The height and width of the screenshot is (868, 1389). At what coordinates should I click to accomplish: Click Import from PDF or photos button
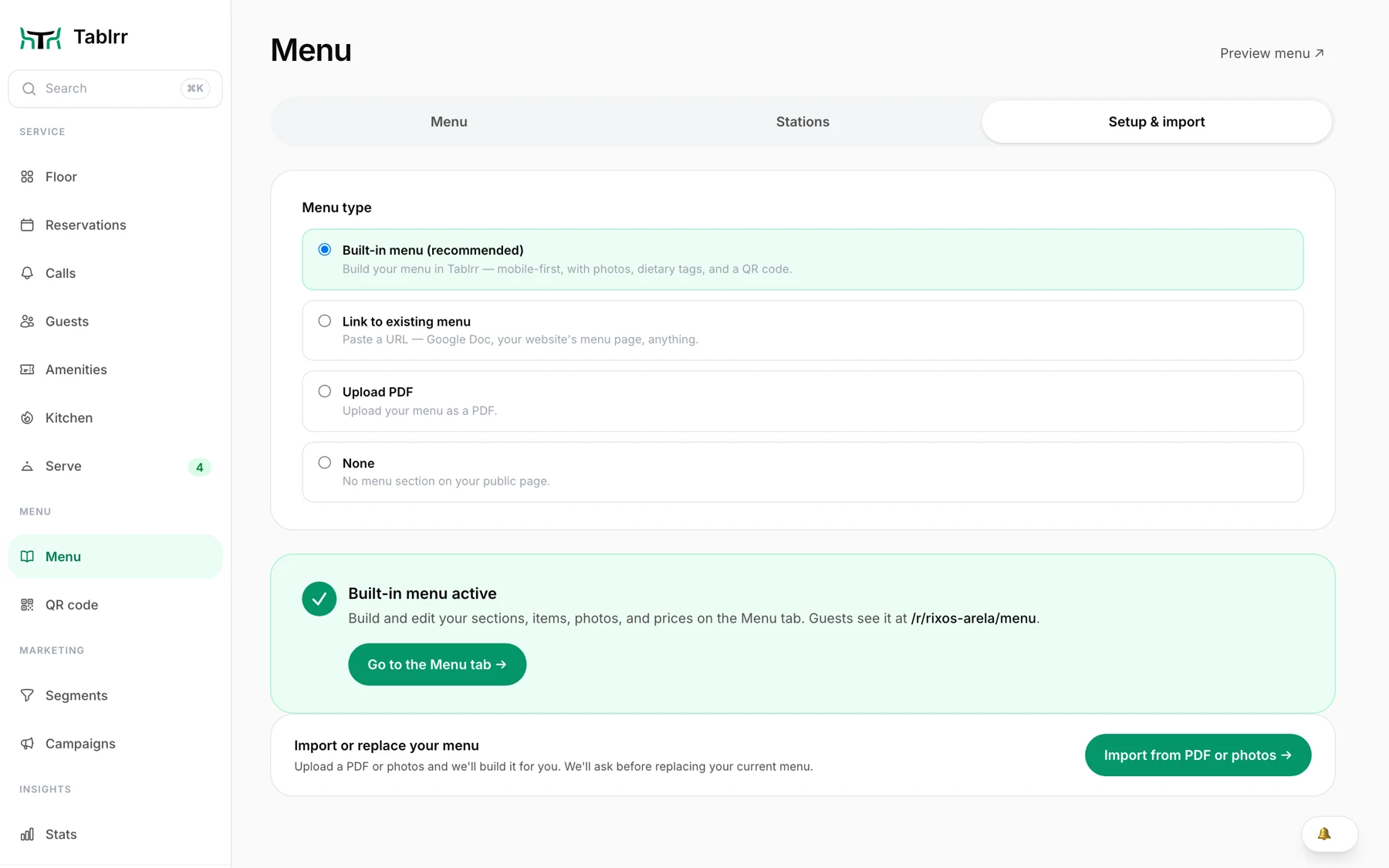(1198, 755)
